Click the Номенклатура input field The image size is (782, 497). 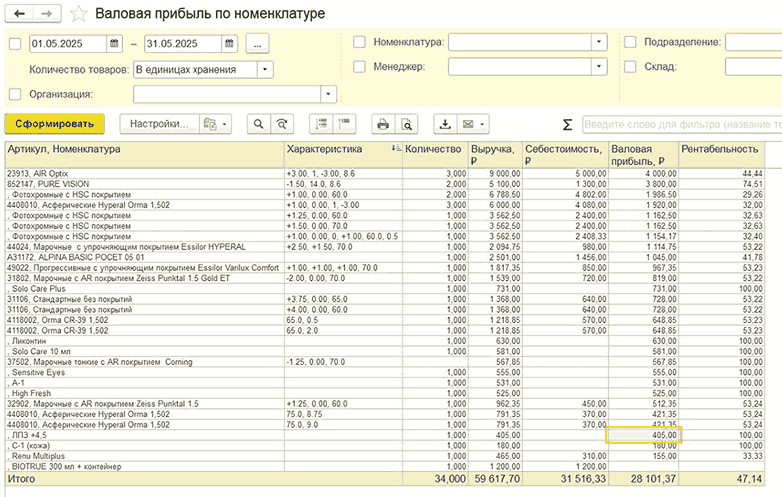(520, 42)
